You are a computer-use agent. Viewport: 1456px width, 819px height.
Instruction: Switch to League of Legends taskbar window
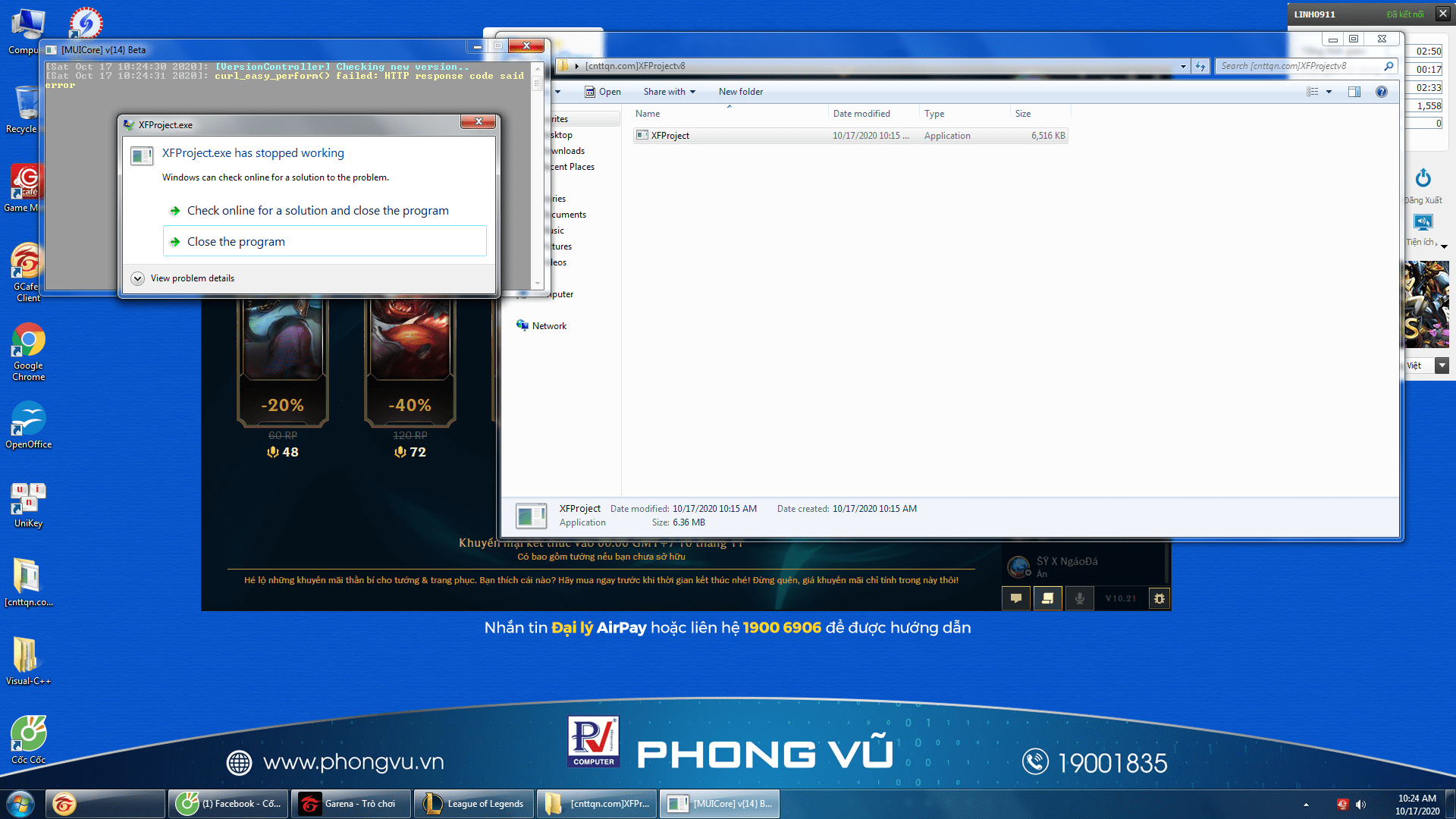click(474, 804)
